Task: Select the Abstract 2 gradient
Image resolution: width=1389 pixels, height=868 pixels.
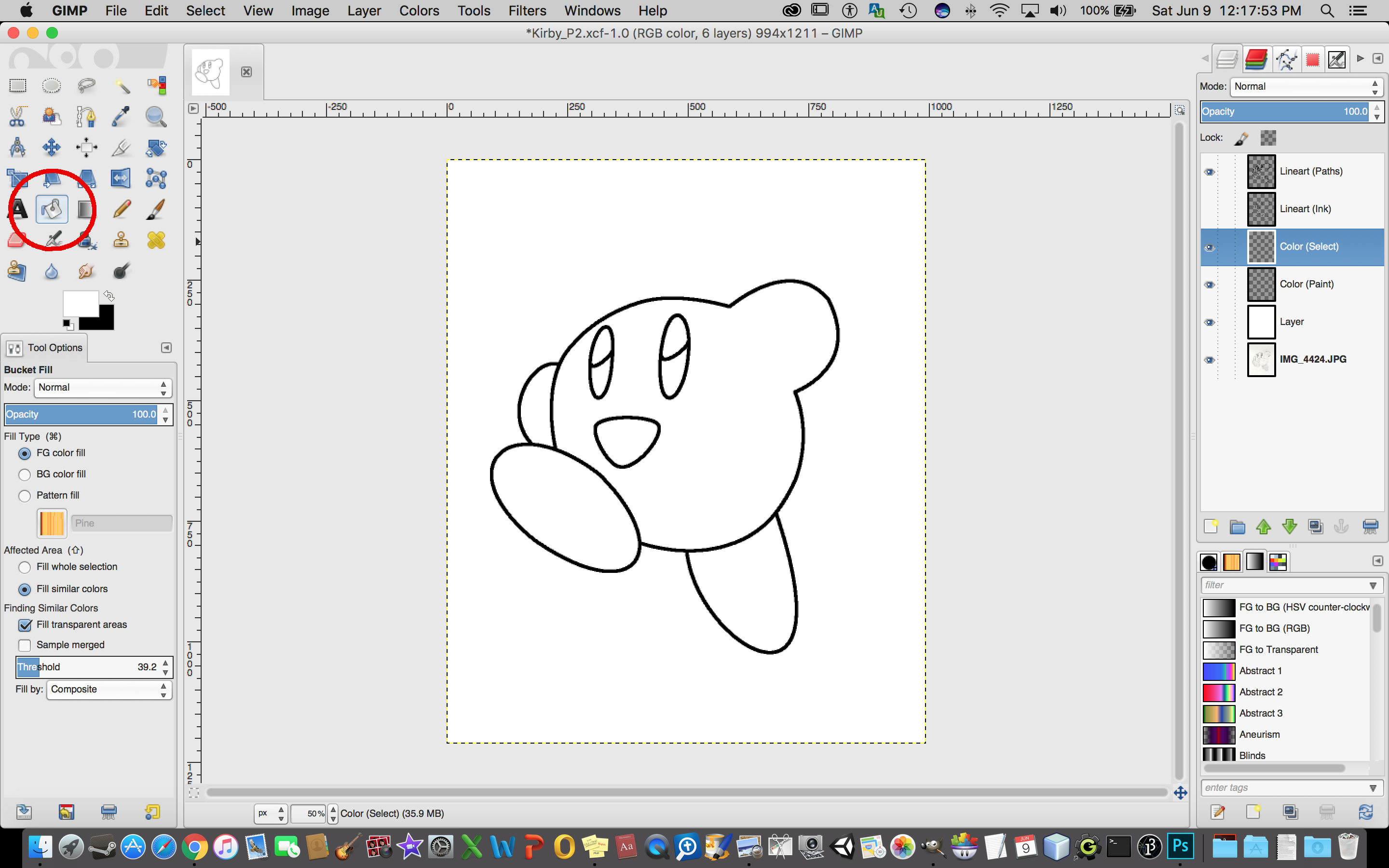Action: [1286, 692]
